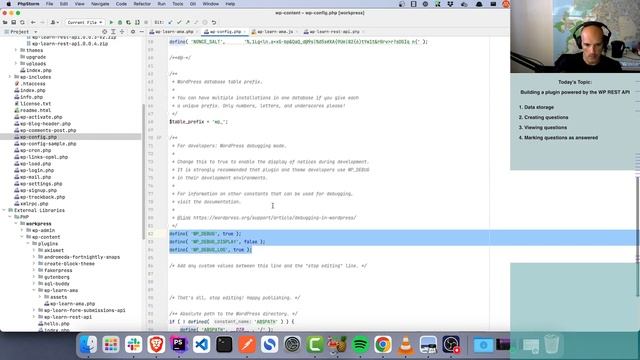Click 'Creating questions' in the topic list
The height and width of the screenshot is (360, 640).
click(x=546, y=117)
